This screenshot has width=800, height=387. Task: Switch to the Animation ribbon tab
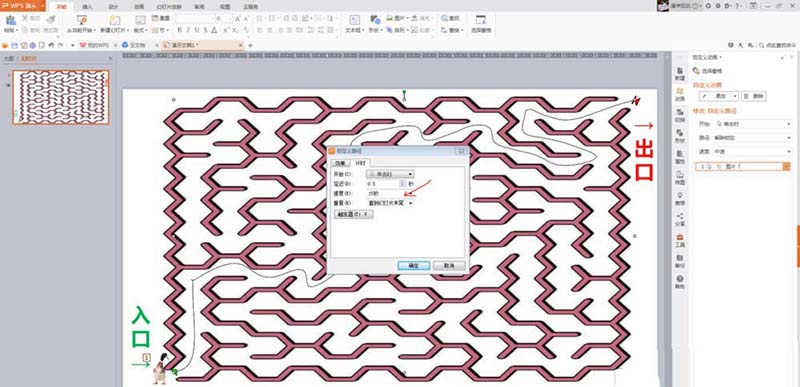pyautogui.click(x=139, y=7)
